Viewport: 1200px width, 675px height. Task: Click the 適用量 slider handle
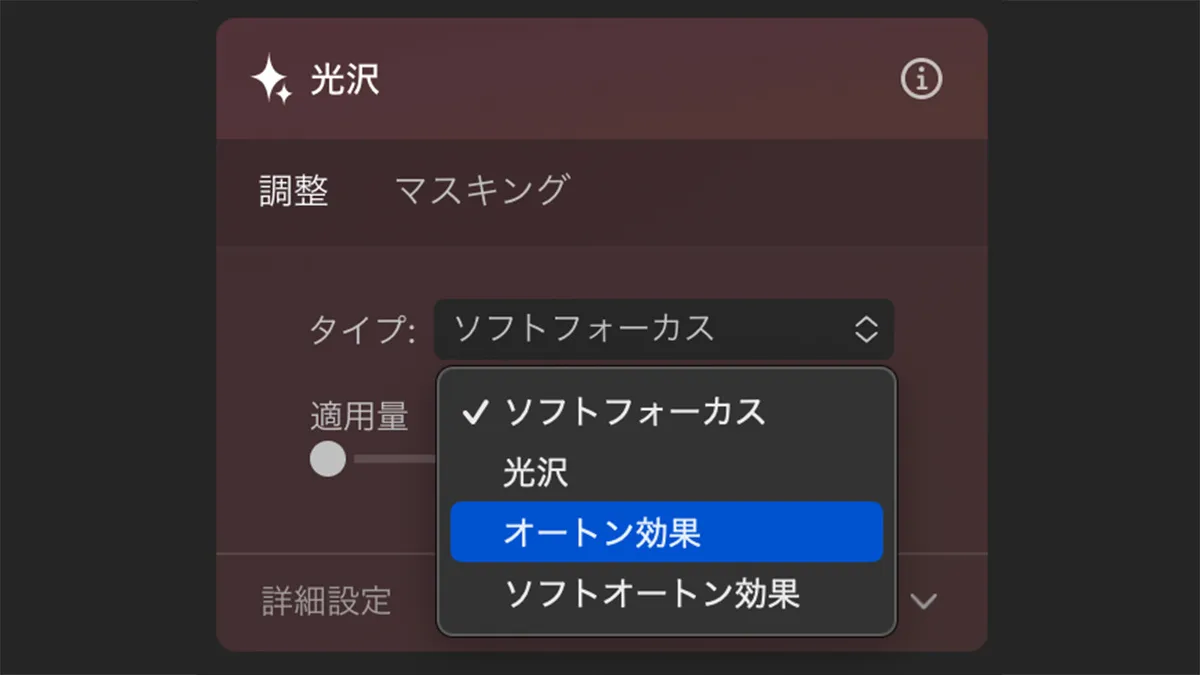[328, 460]
